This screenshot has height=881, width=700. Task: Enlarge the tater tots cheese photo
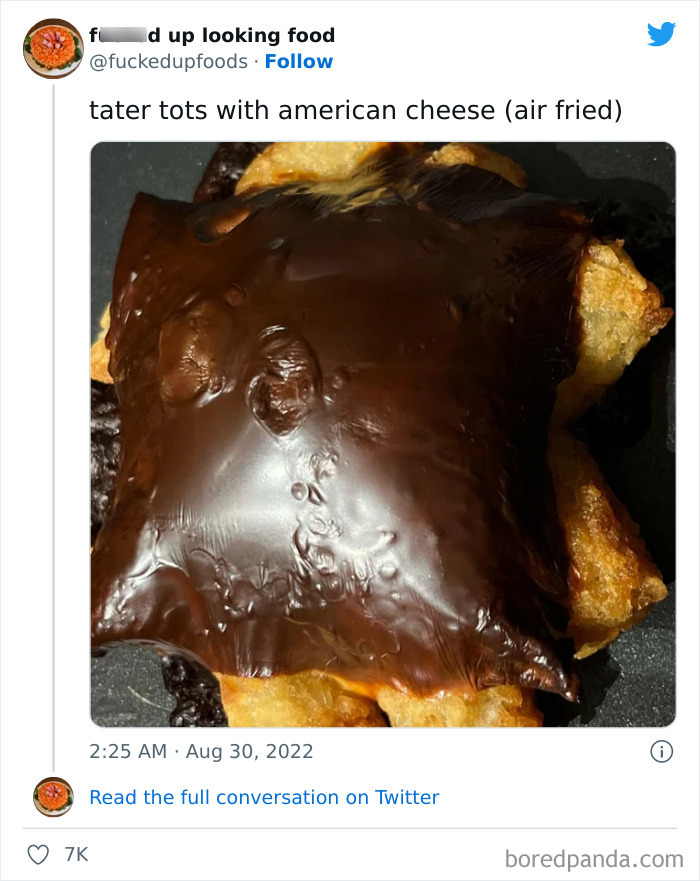(383, 434)
